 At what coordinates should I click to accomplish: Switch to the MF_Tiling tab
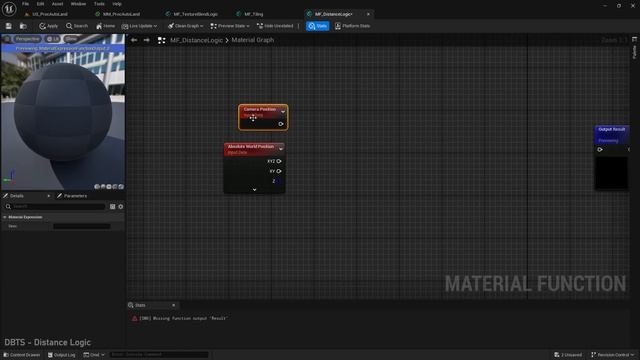point(253,14)
